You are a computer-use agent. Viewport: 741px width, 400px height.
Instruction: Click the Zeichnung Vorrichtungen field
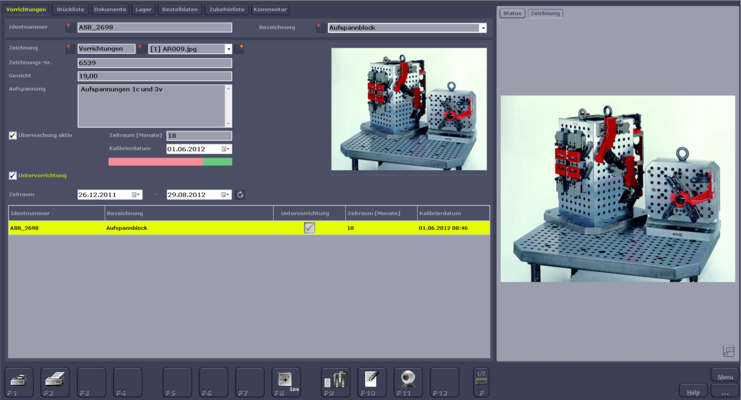point(106,48)
